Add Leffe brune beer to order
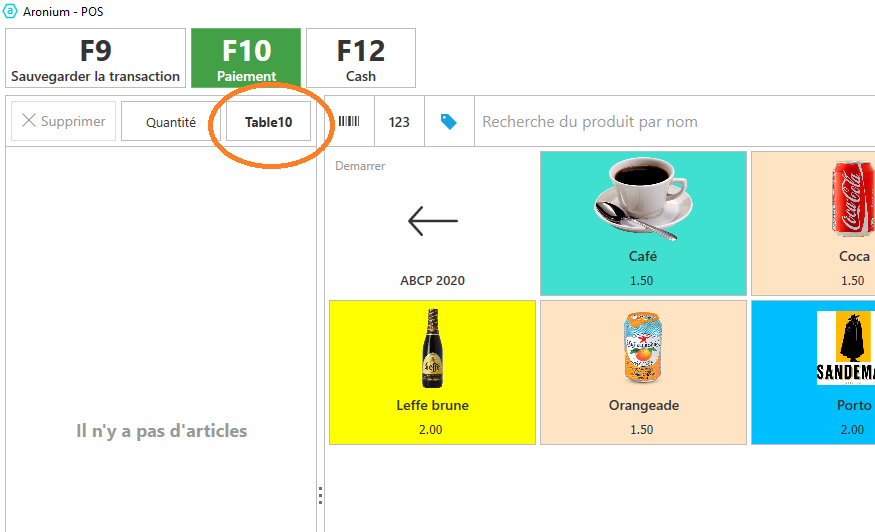This screenshot has width=875, height=532. [x=433, y=371]
